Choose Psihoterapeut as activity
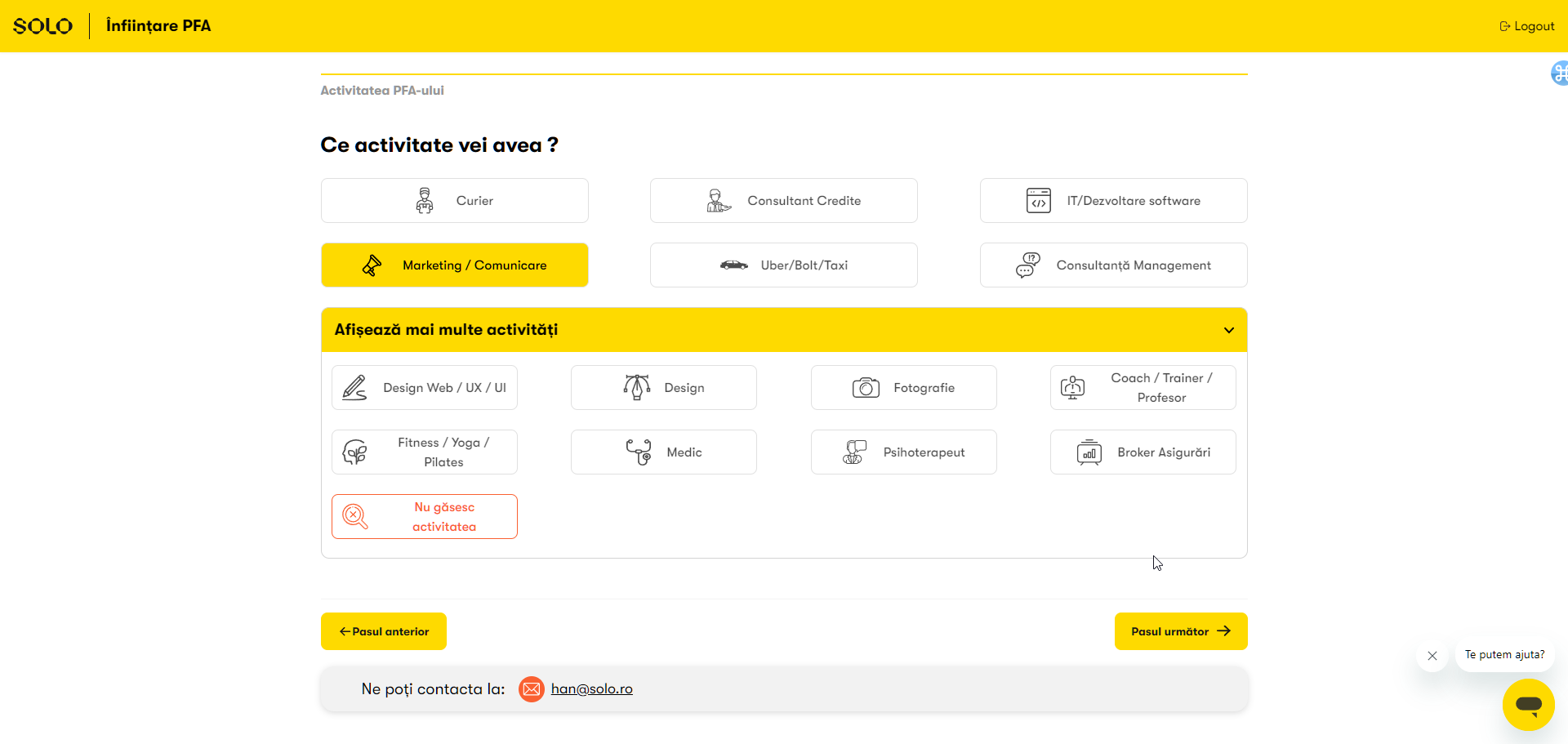The height and width of the screenshot is (744, 1568). coord(903,452)
